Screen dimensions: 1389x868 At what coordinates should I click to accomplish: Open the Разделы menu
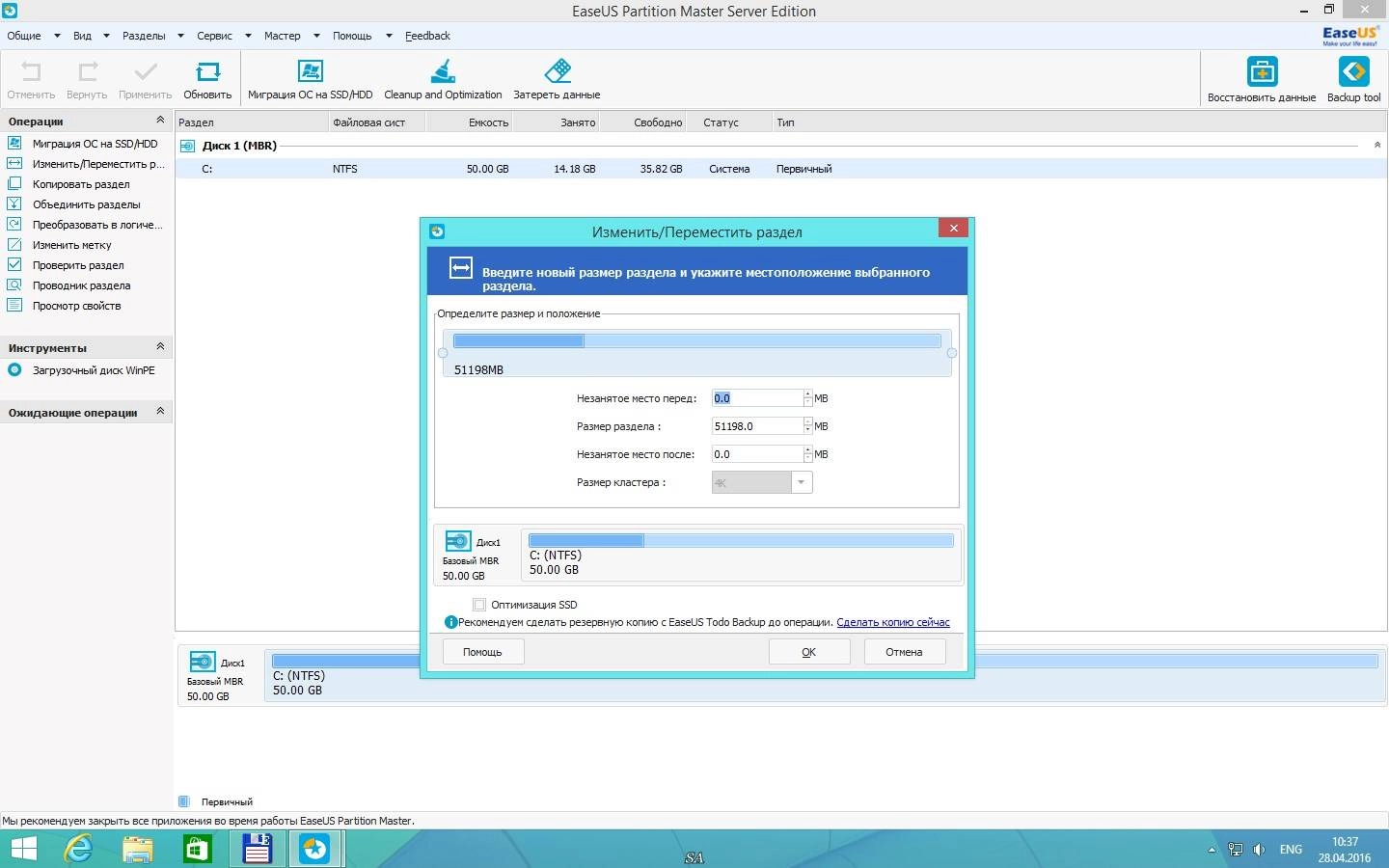[x=144, y=36]
